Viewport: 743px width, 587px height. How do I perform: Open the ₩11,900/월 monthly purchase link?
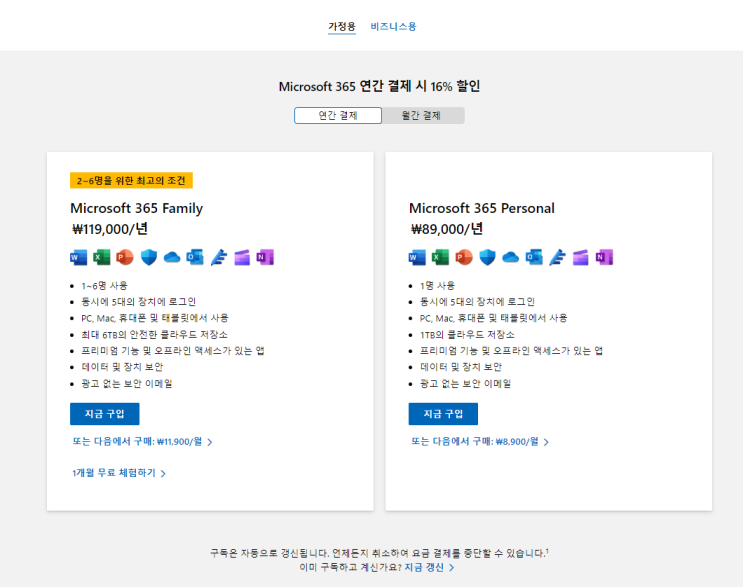click(141, 441)
